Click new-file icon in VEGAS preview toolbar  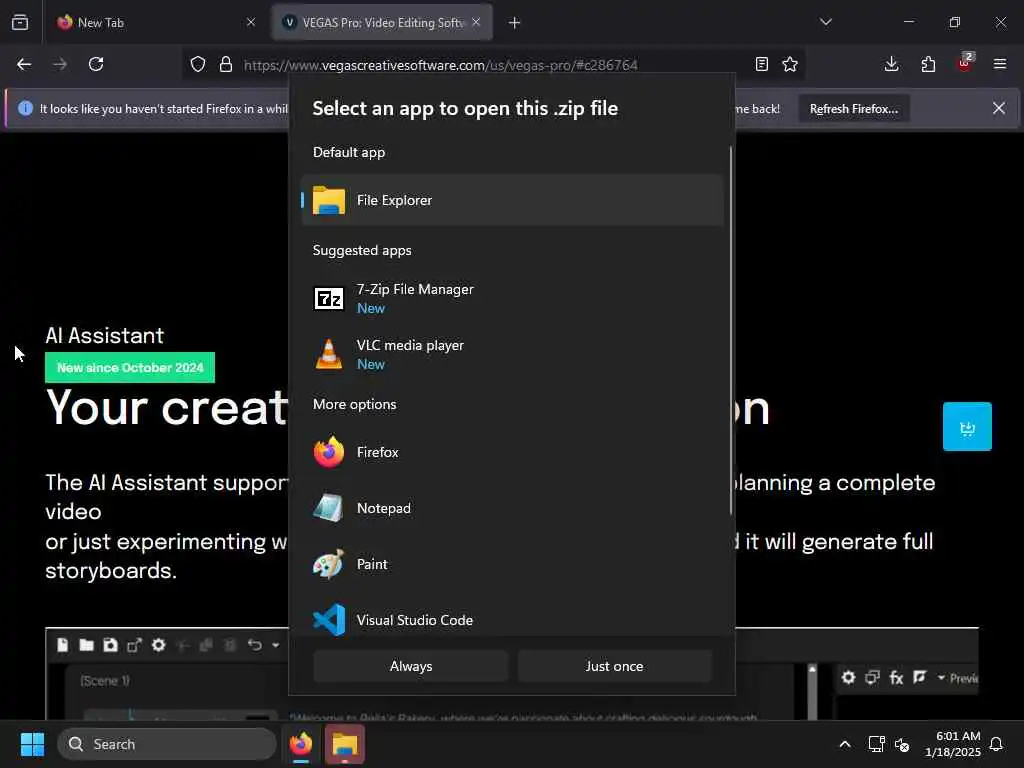click(x=63, y=645)
